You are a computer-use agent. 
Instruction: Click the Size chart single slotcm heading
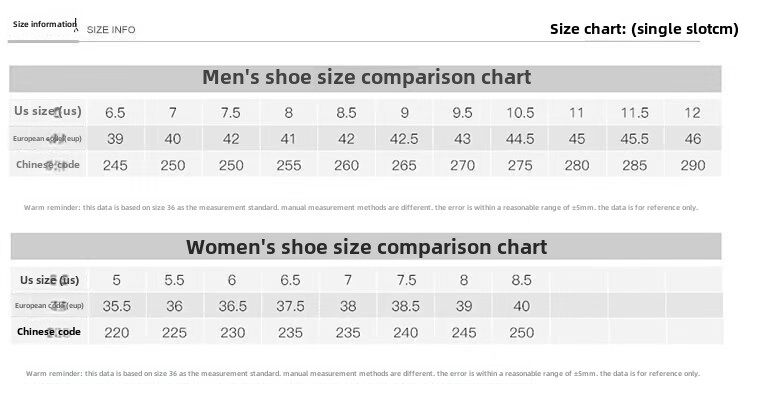(x=643, y=29)
